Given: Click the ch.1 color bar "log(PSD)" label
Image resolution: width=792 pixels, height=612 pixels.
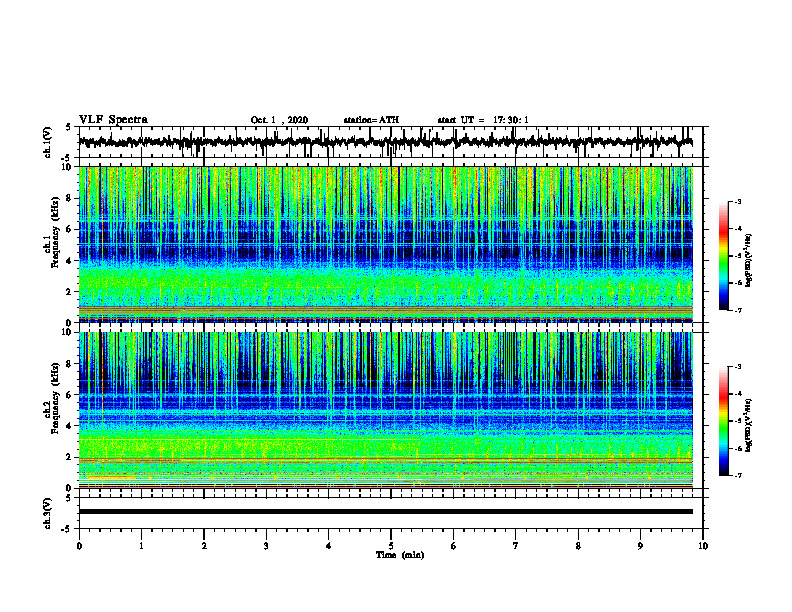Looking at the screenshot, I should pyautogui.click(x=749, y=260).
